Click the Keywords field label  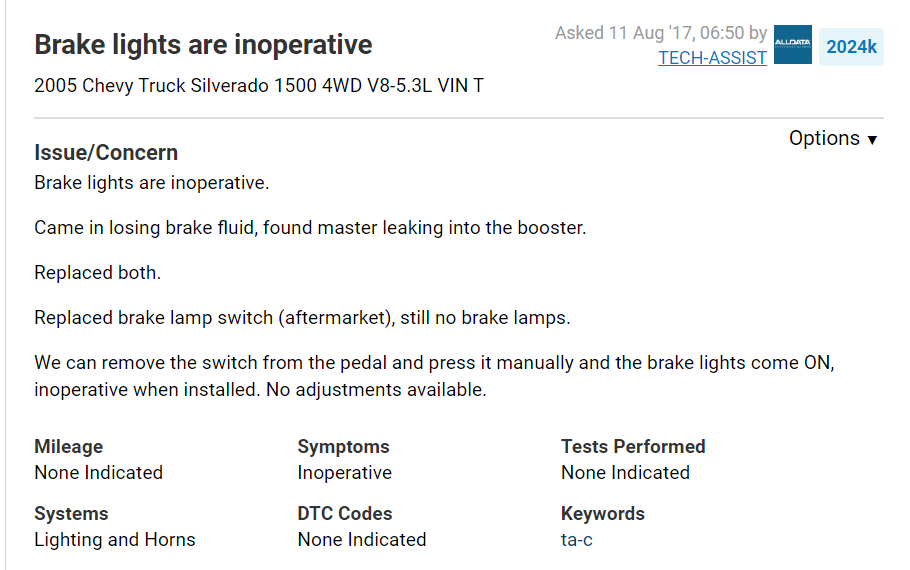(x=603, y=514)
